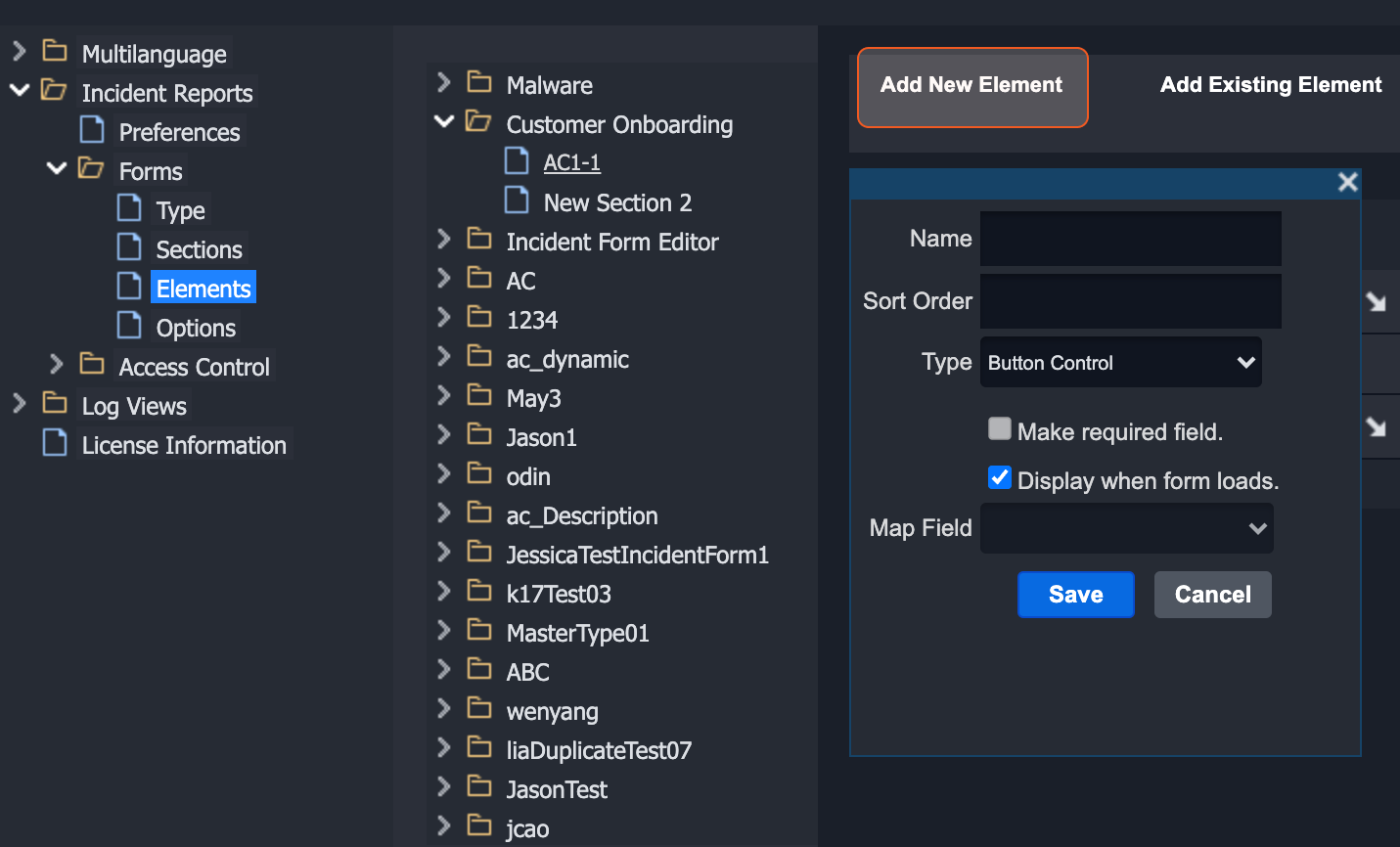1400x847 pixels.
Task: Select the Add New Element tab
Action: [971, 86]
